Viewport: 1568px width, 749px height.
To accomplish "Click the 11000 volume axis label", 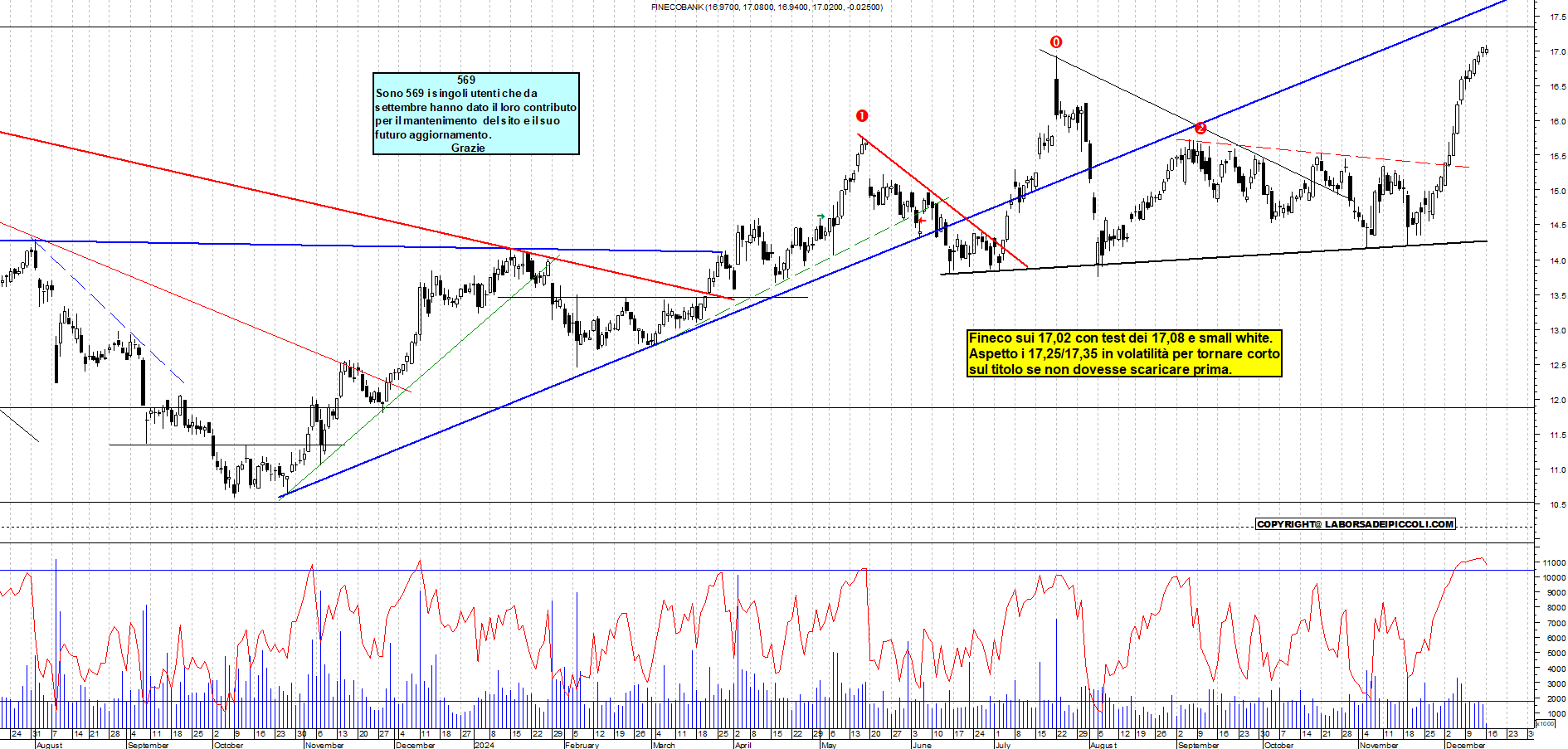I will pos(1554,562).
